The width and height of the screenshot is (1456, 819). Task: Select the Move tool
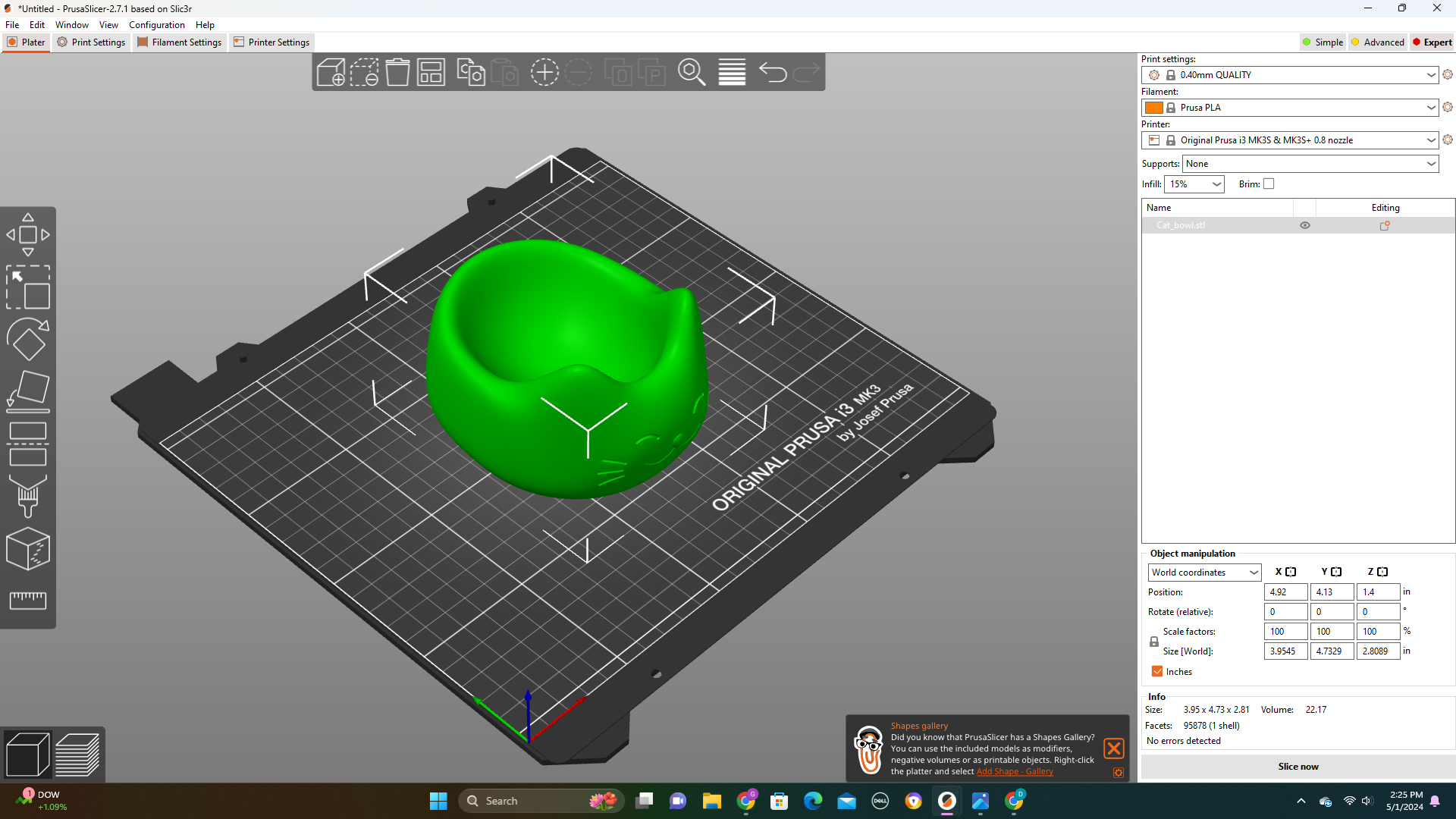coord(28,234)
